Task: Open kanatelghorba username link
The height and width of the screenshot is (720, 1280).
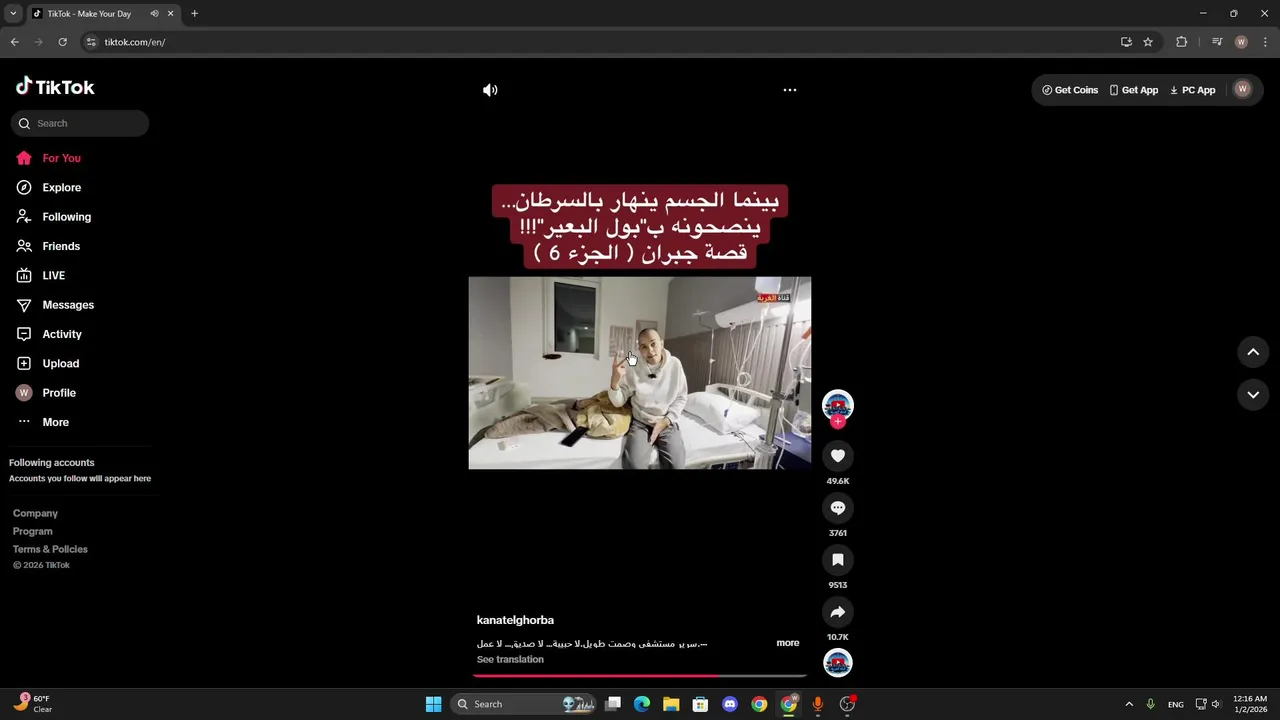Action: pos(515,620)
